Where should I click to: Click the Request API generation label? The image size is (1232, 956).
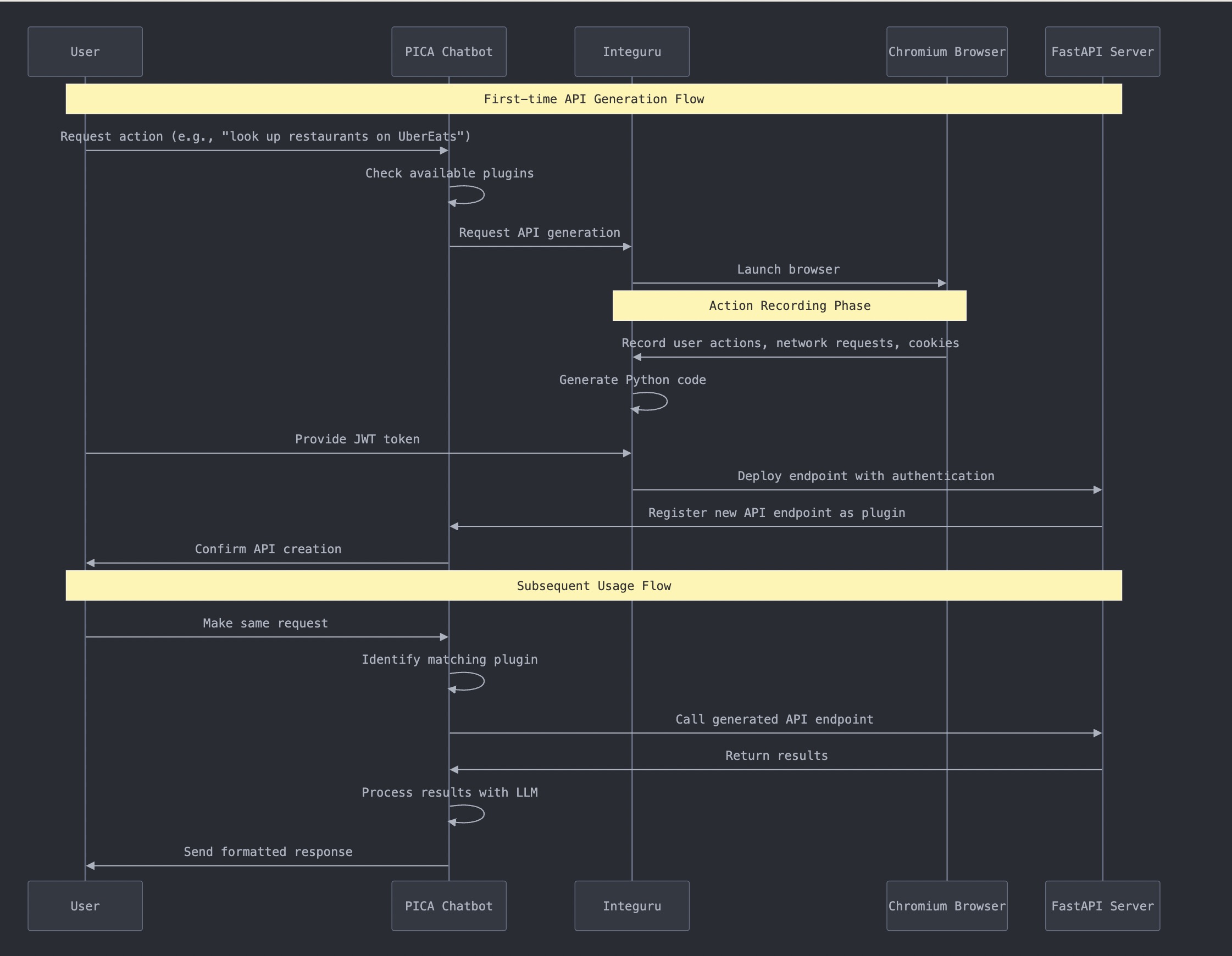539,232
